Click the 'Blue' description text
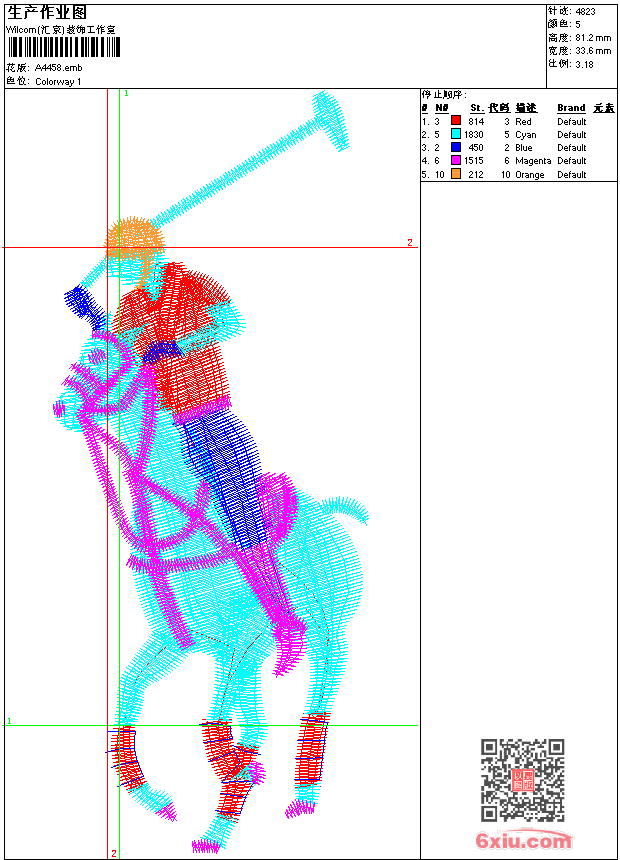Viewport: 620px width, 860px height. coord(524,148)
